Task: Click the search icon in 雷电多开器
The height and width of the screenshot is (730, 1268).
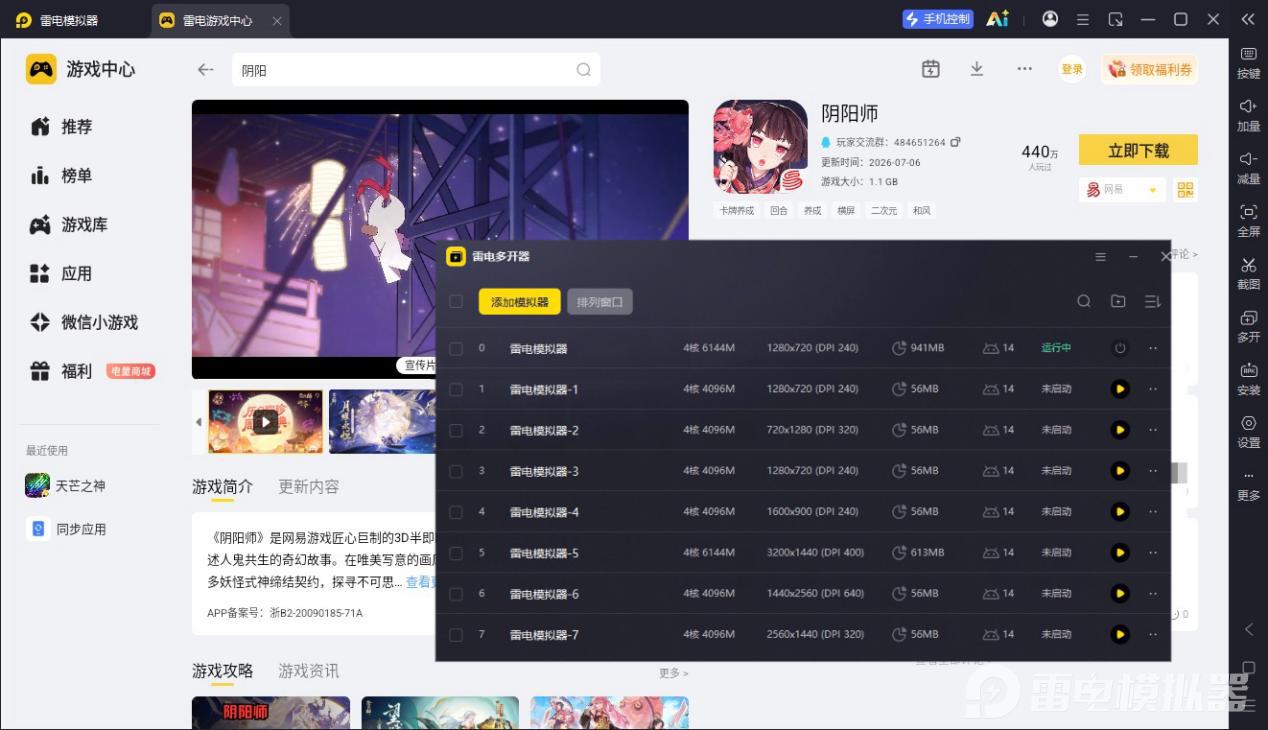Action: [1084, 301]
